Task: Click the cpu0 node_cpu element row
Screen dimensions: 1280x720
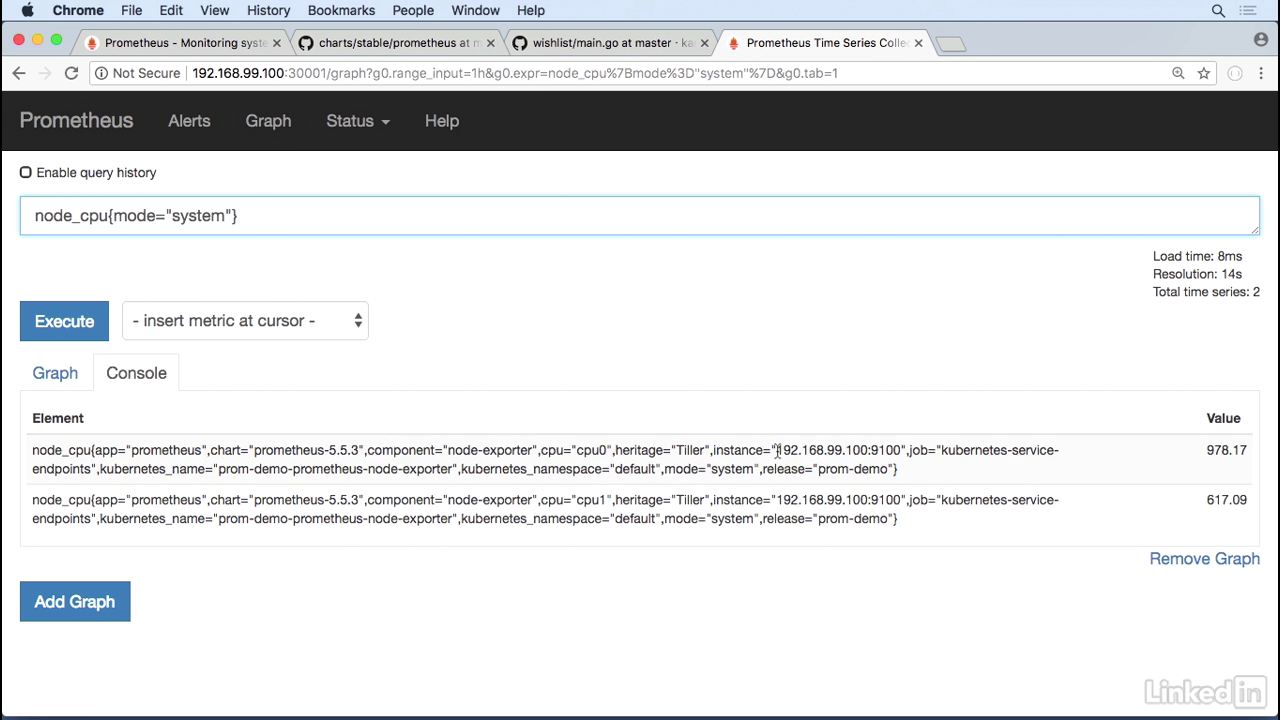Action: tap(640, 459)
